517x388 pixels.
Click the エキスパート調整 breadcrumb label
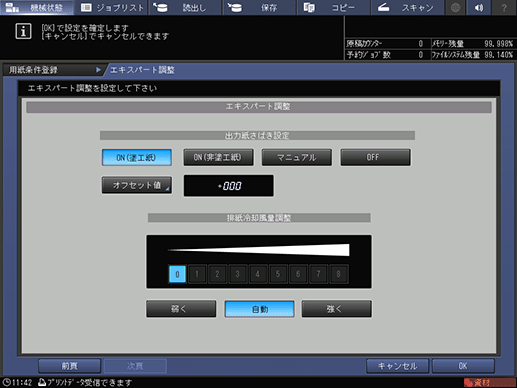pyautogui.click(x=142, y=70)
